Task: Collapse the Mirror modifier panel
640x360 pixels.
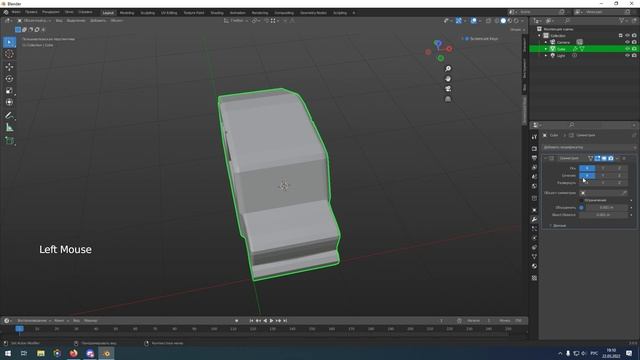Action: pyautogui.click(x=545, y=158)
